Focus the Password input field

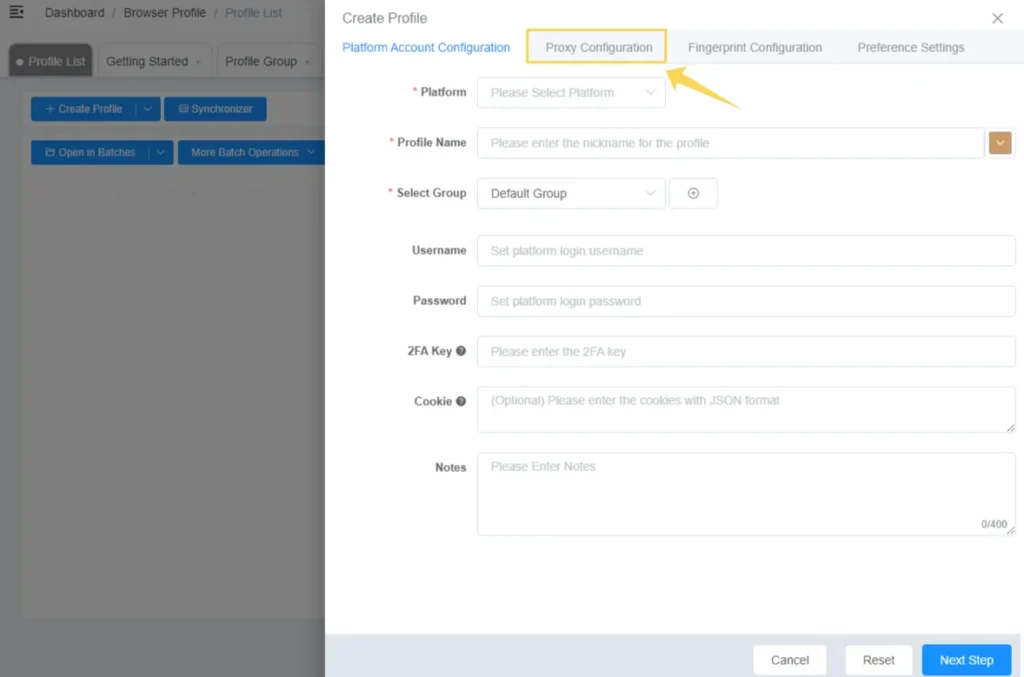pyautogui.click(x=746, y=301)
